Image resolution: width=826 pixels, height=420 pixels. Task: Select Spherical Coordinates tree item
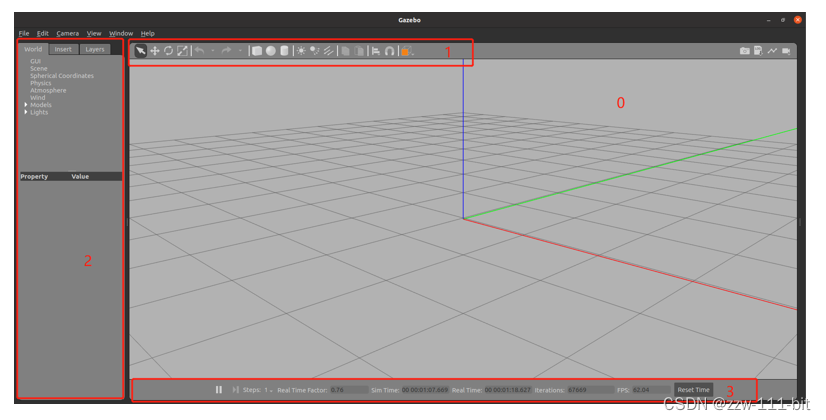pos(62,76)
